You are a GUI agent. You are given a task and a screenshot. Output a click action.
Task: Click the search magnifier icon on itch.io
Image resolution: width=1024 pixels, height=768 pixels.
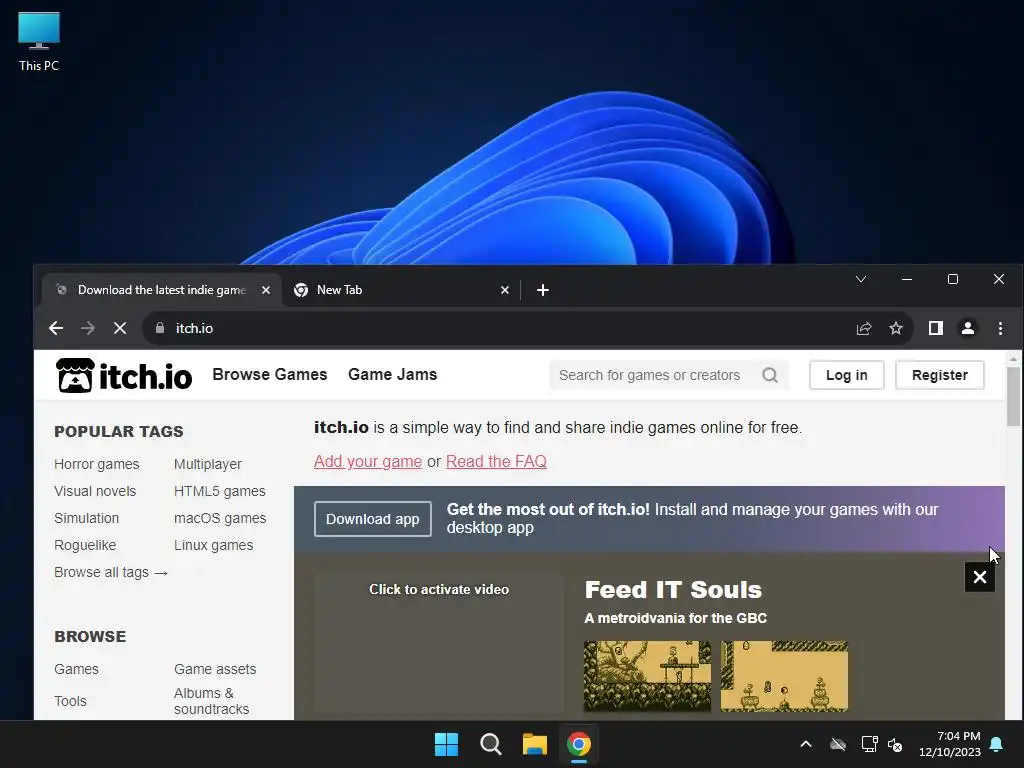pos(770,375)
